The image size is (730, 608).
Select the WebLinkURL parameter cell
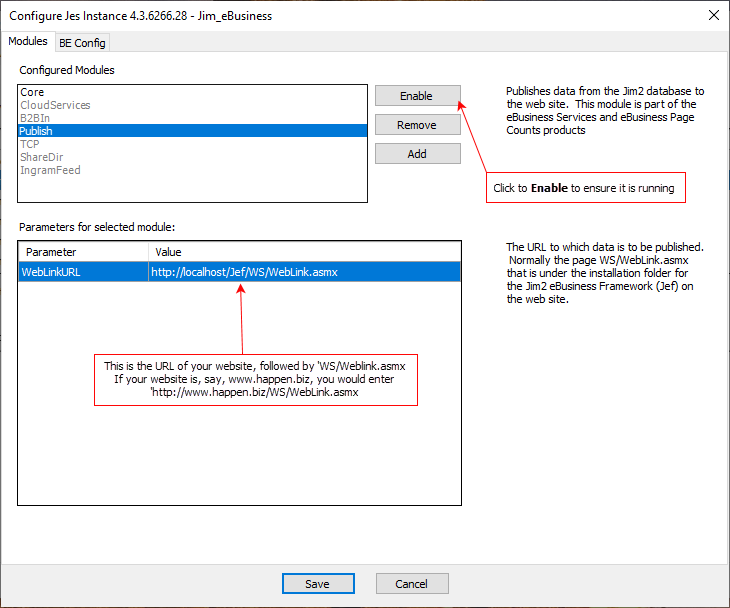[83, 272]
